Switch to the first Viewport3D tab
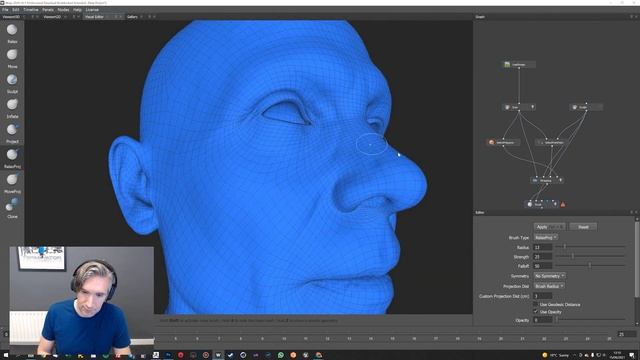The image size is (640, 360). [x=11, y=17]
